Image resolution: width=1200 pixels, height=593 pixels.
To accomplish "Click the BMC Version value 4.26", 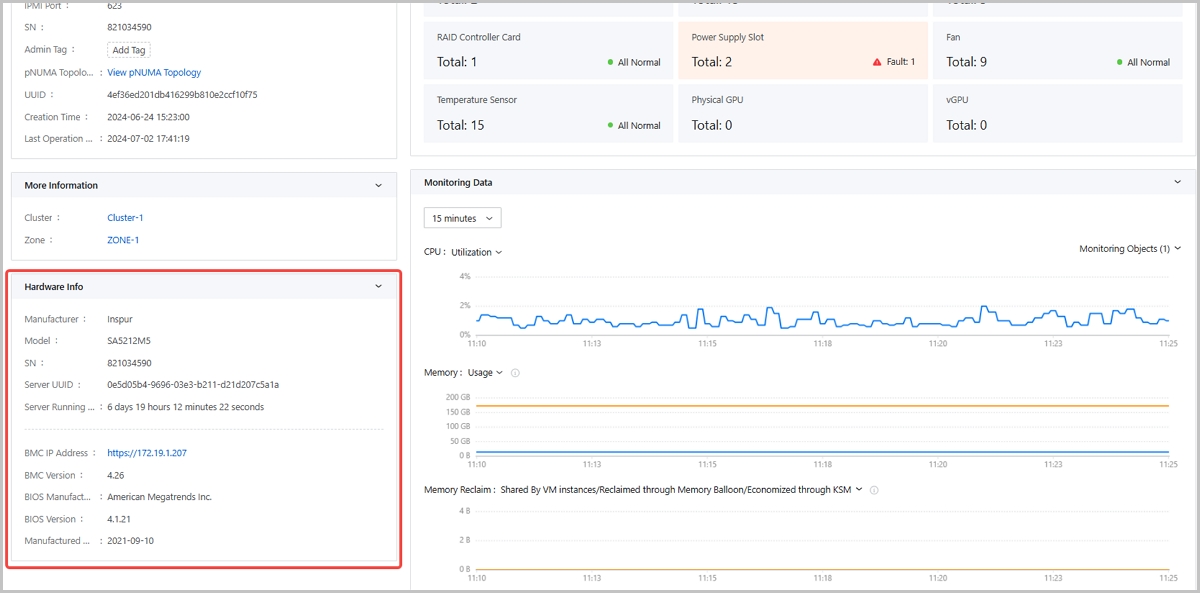I will click(116, 475).
